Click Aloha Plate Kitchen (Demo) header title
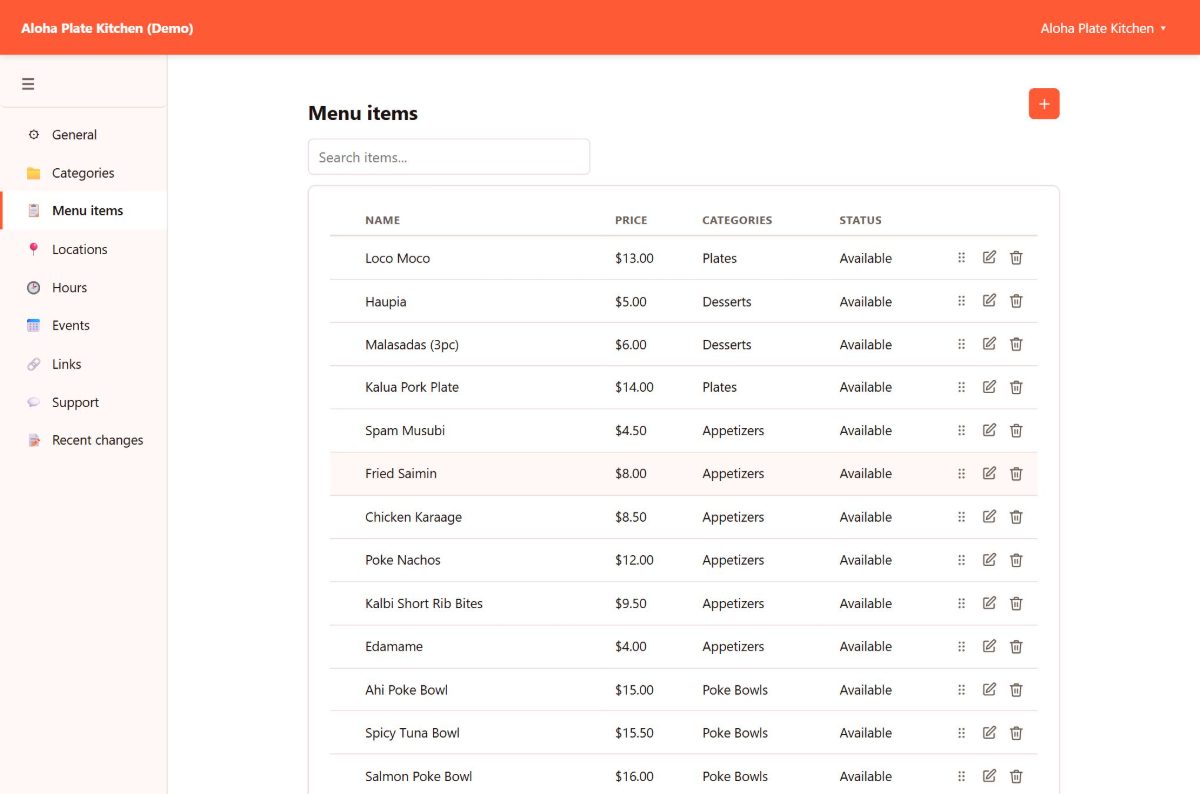Screen dimensions: 1200x794 coord(107,28)
